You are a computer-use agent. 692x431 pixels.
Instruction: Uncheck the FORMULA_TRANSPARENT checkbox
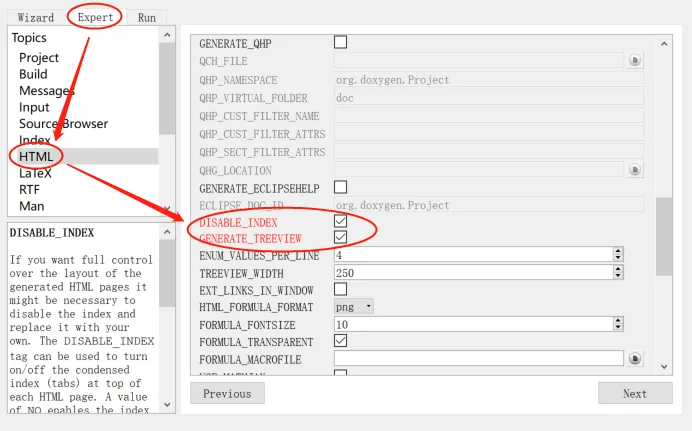tap(340, 341)
